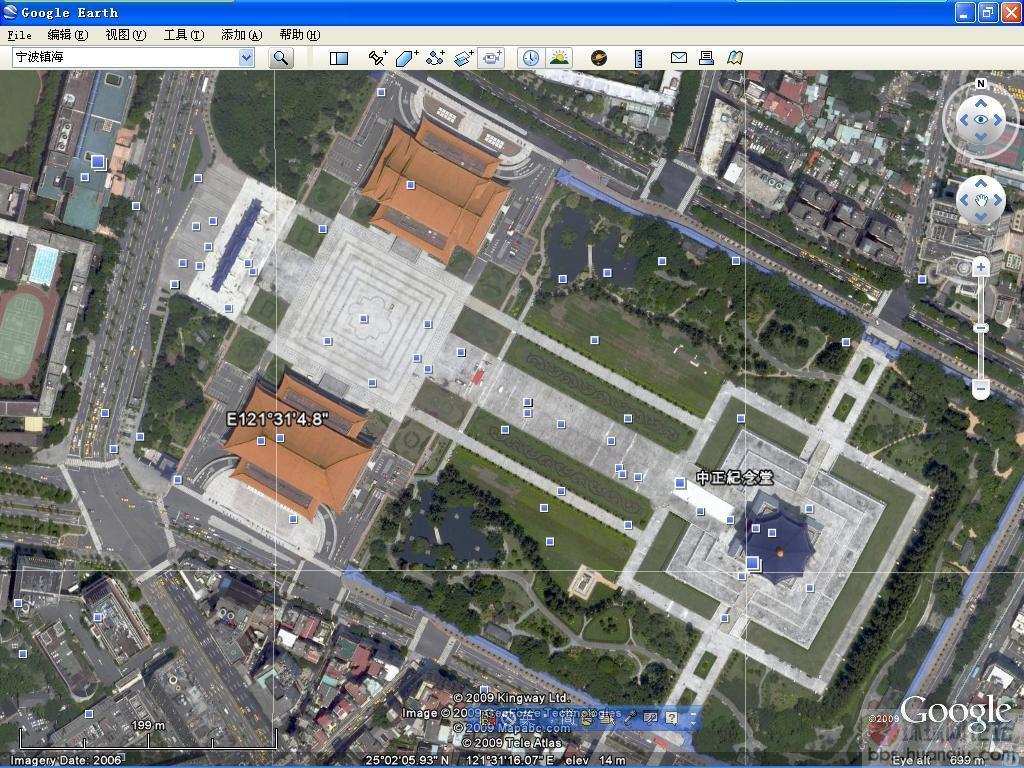Zoom in with the plus button

pyautogui.click(x=980, y=267)
